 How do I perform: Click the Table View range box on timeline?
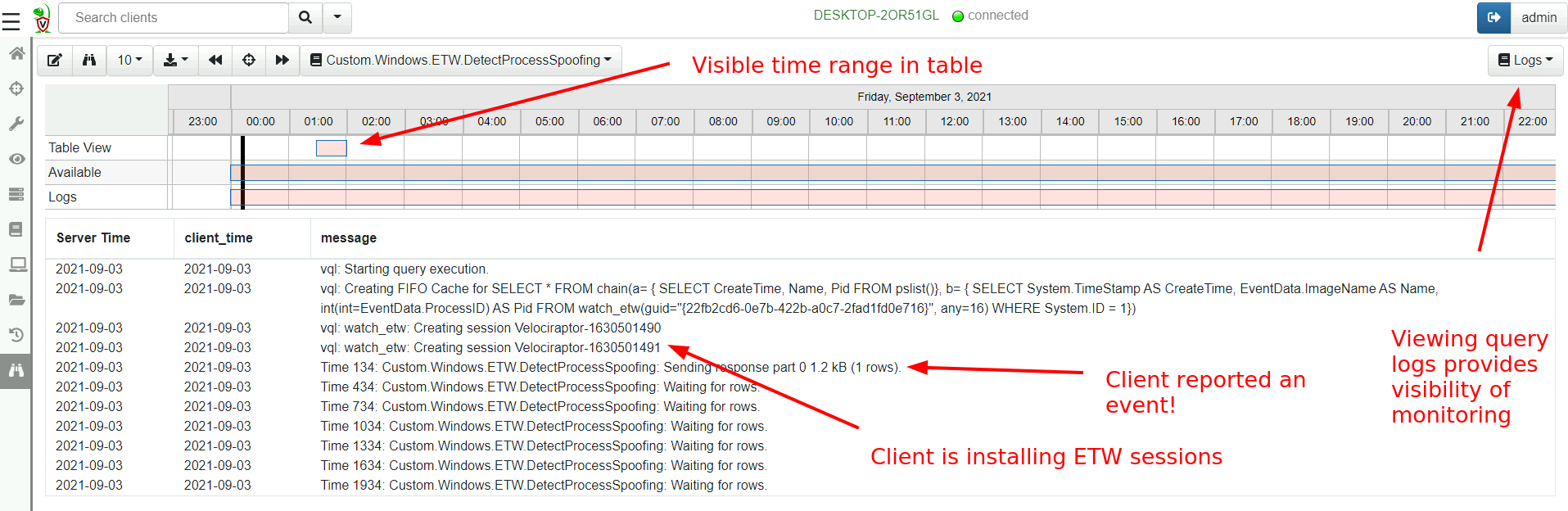[x=332, y=148]
